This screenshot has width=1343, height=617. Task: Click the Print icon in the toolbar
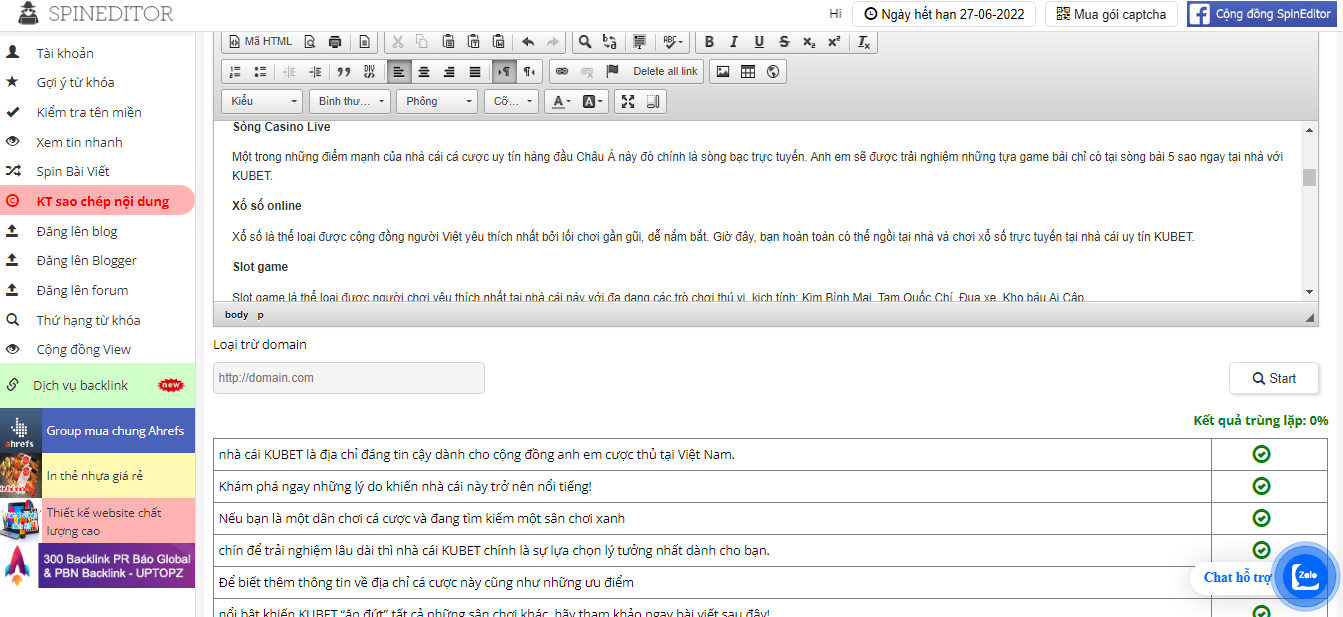(x=335, y=42)
